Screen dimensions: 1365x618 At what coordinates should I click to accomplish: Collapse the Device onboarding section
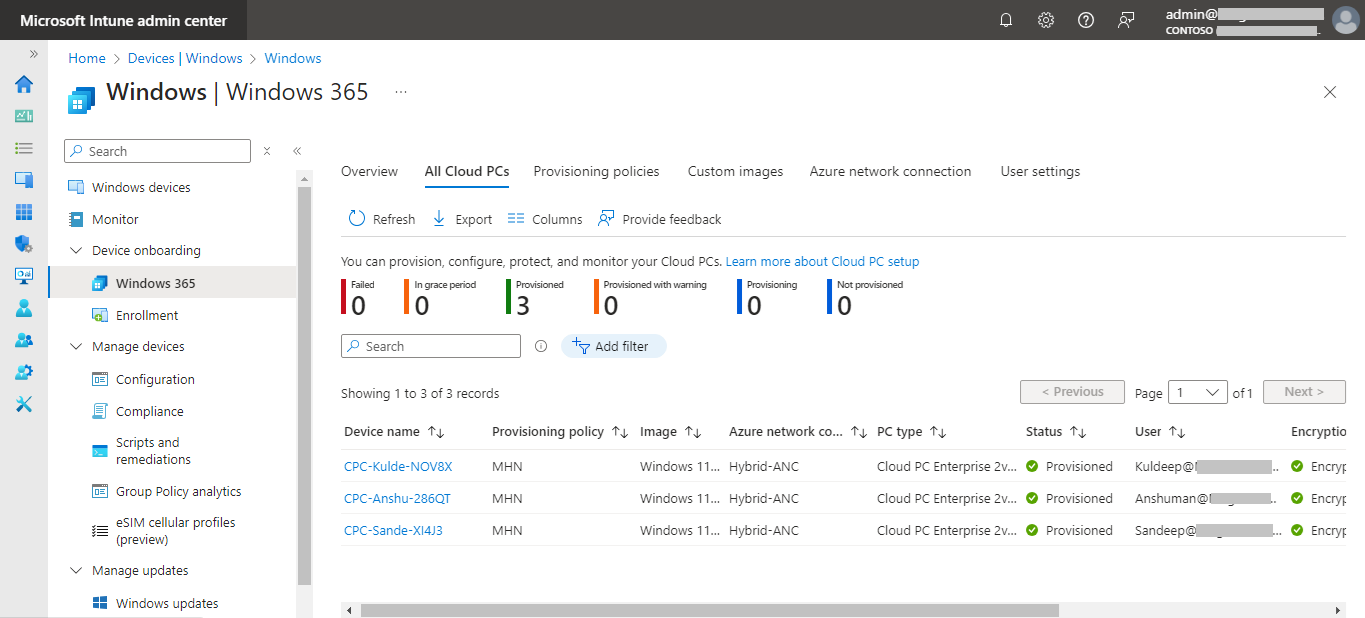coord(76,251)
